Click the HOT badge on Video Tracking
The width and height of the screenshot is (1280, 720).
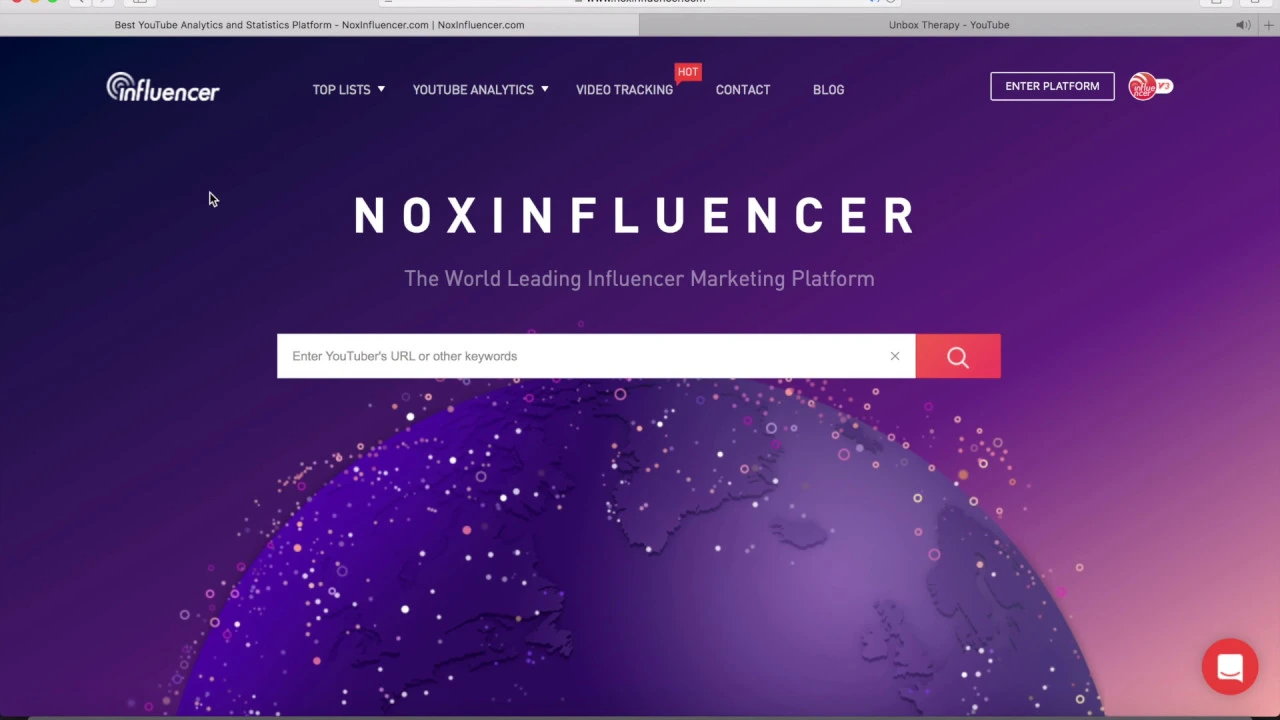(x=688, y=72)
